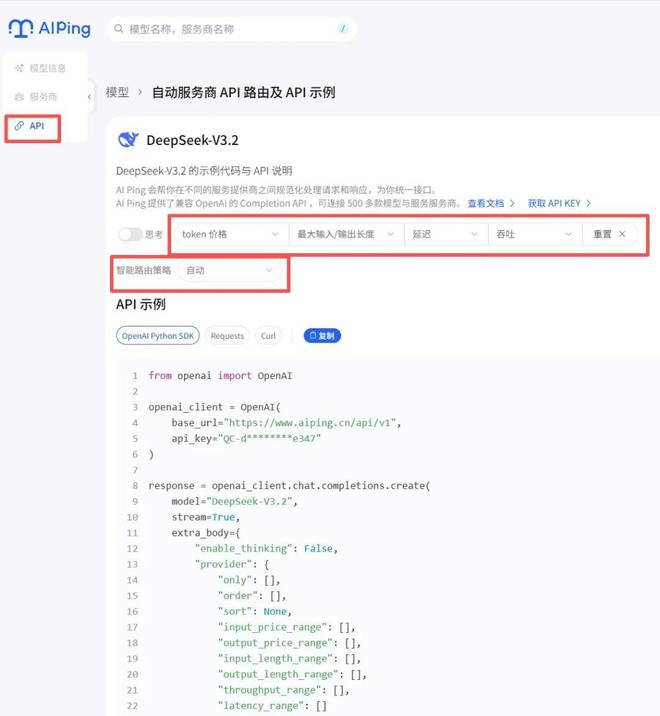Viewport: 660px width, 716px height.
Task: Click the X icon next to 重置
Action: coord(622,234)
